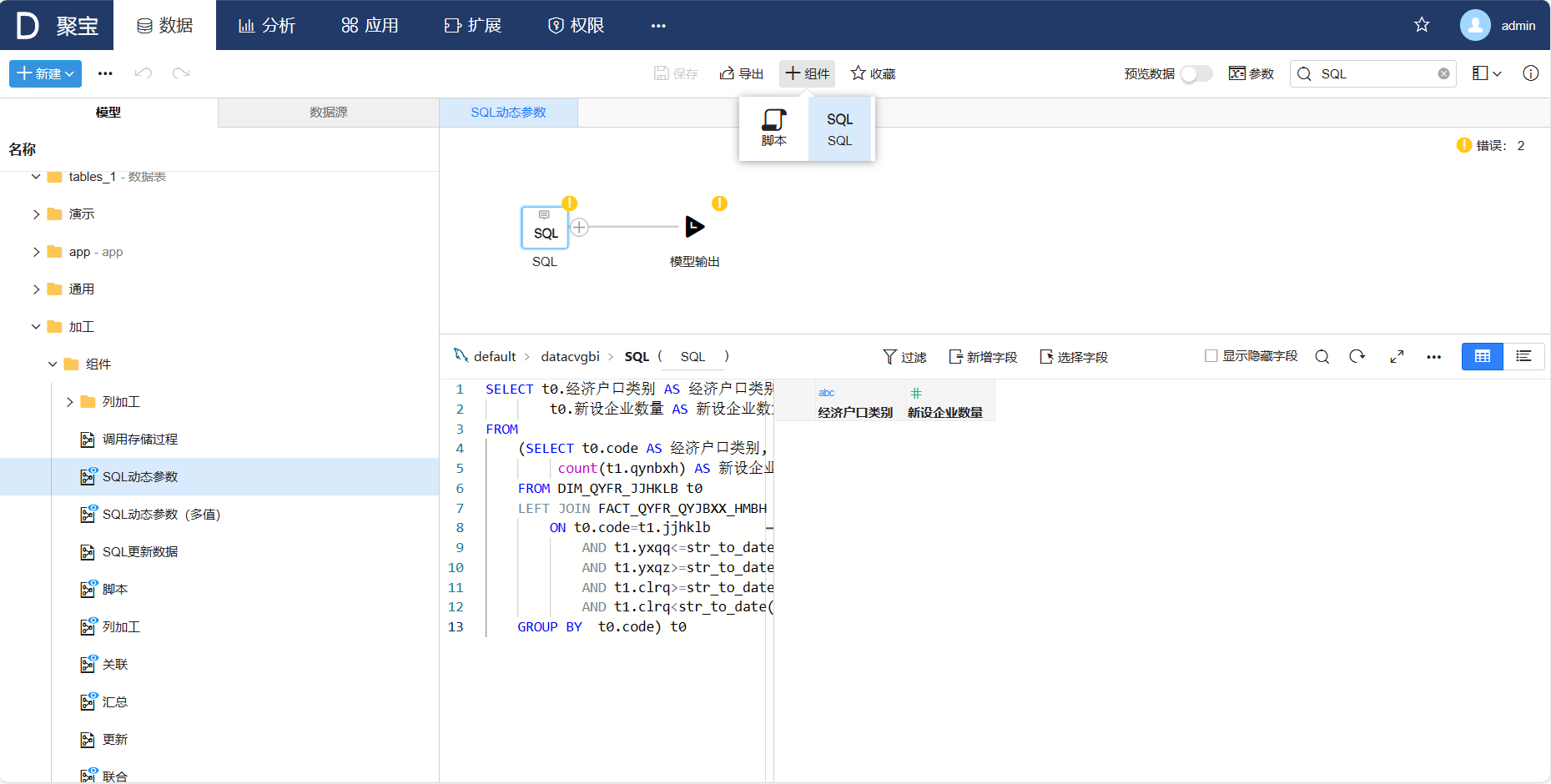Expand the 演示 folder
Image resolution: width=1551 pixels, height=784 pixels.
point(36,214)
